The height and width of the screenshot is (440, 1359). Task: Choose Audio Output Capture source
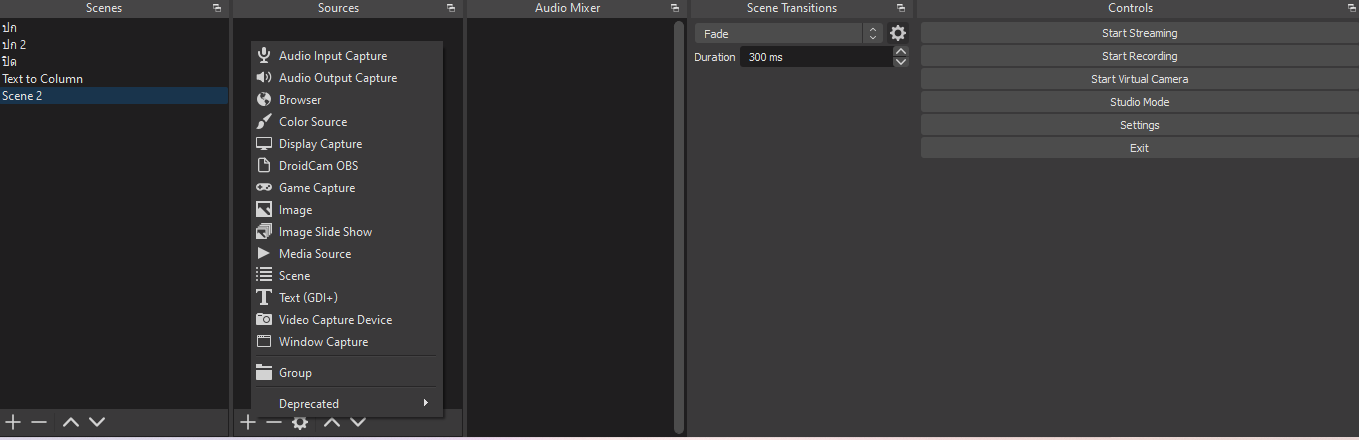point(346,78)
